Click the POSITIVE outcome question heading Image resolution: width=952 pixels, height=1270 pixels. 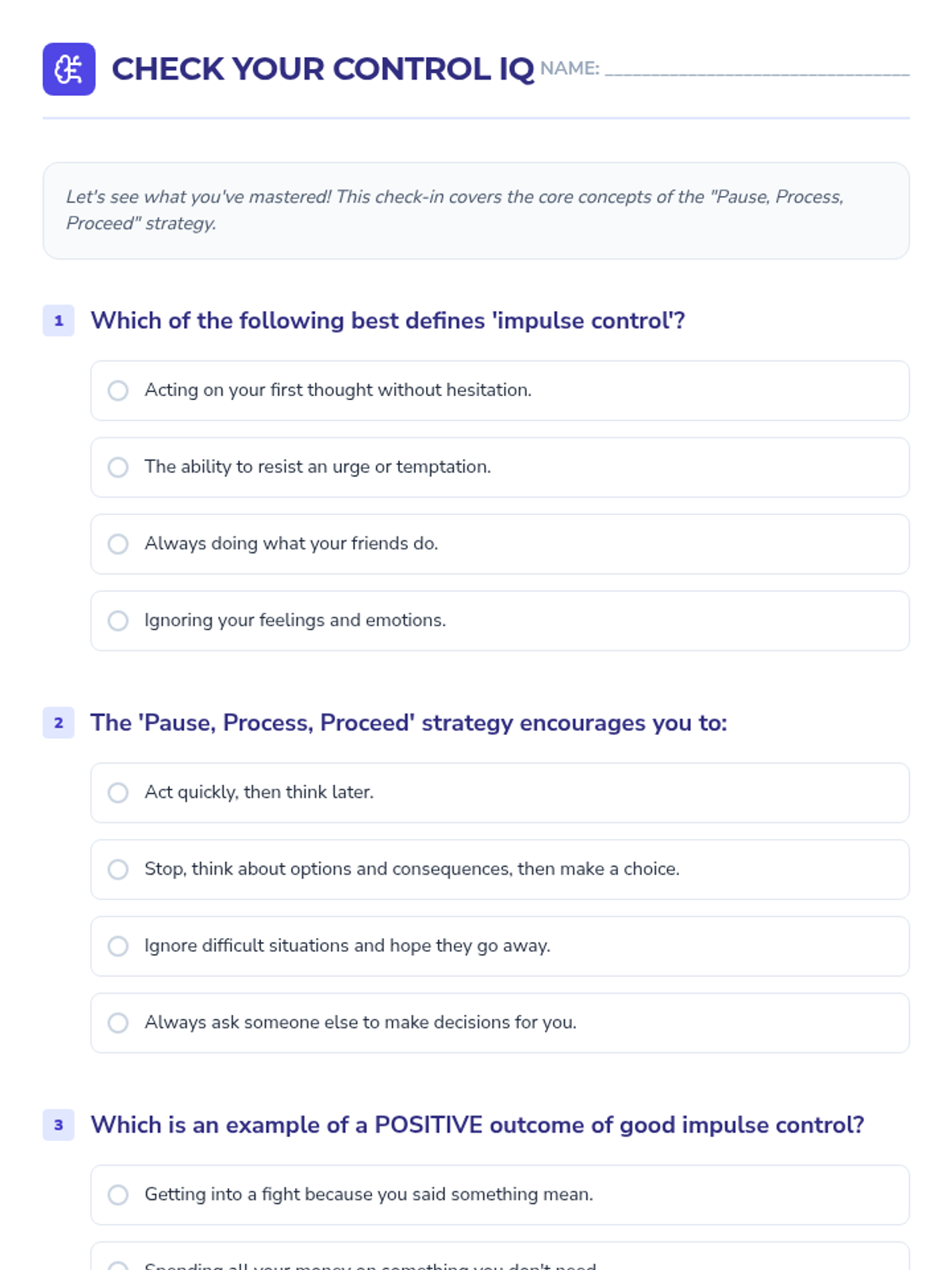click(x=477, y=1125)
